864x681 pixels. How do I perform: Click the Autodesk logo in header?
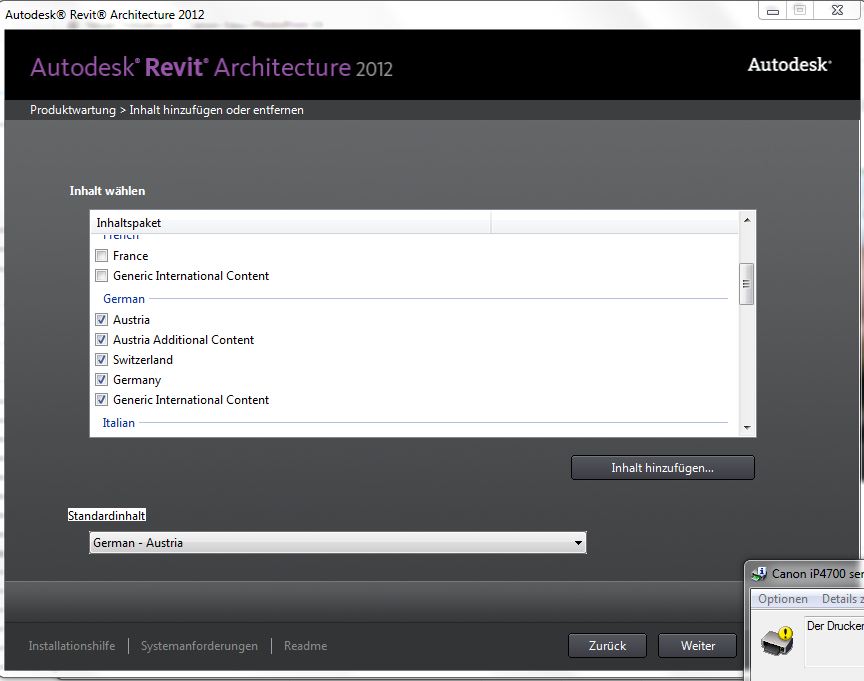pyautogui.click(x=790, y=64)
